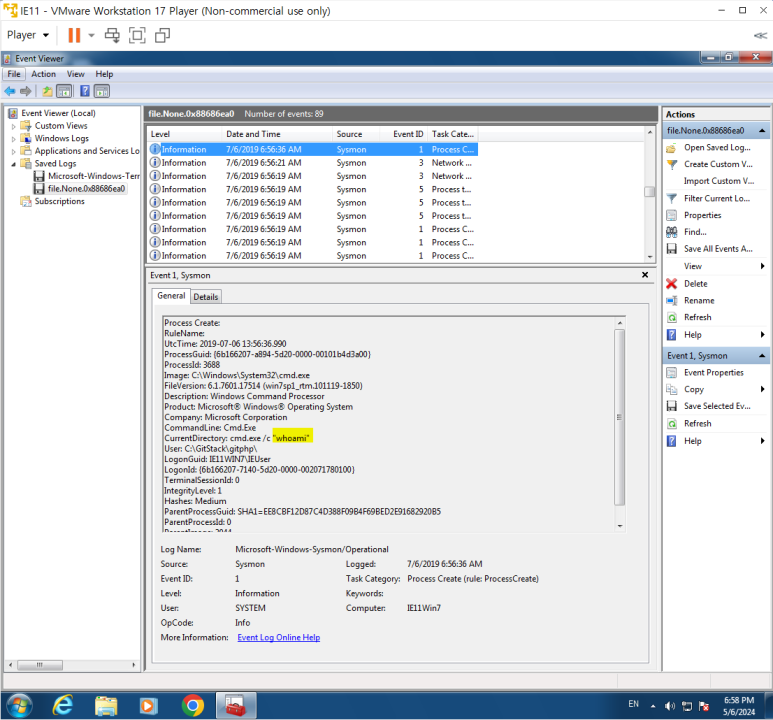Show hidden system tray icons
This screenshot has height=720, width=773.
(x=653, y=706)
